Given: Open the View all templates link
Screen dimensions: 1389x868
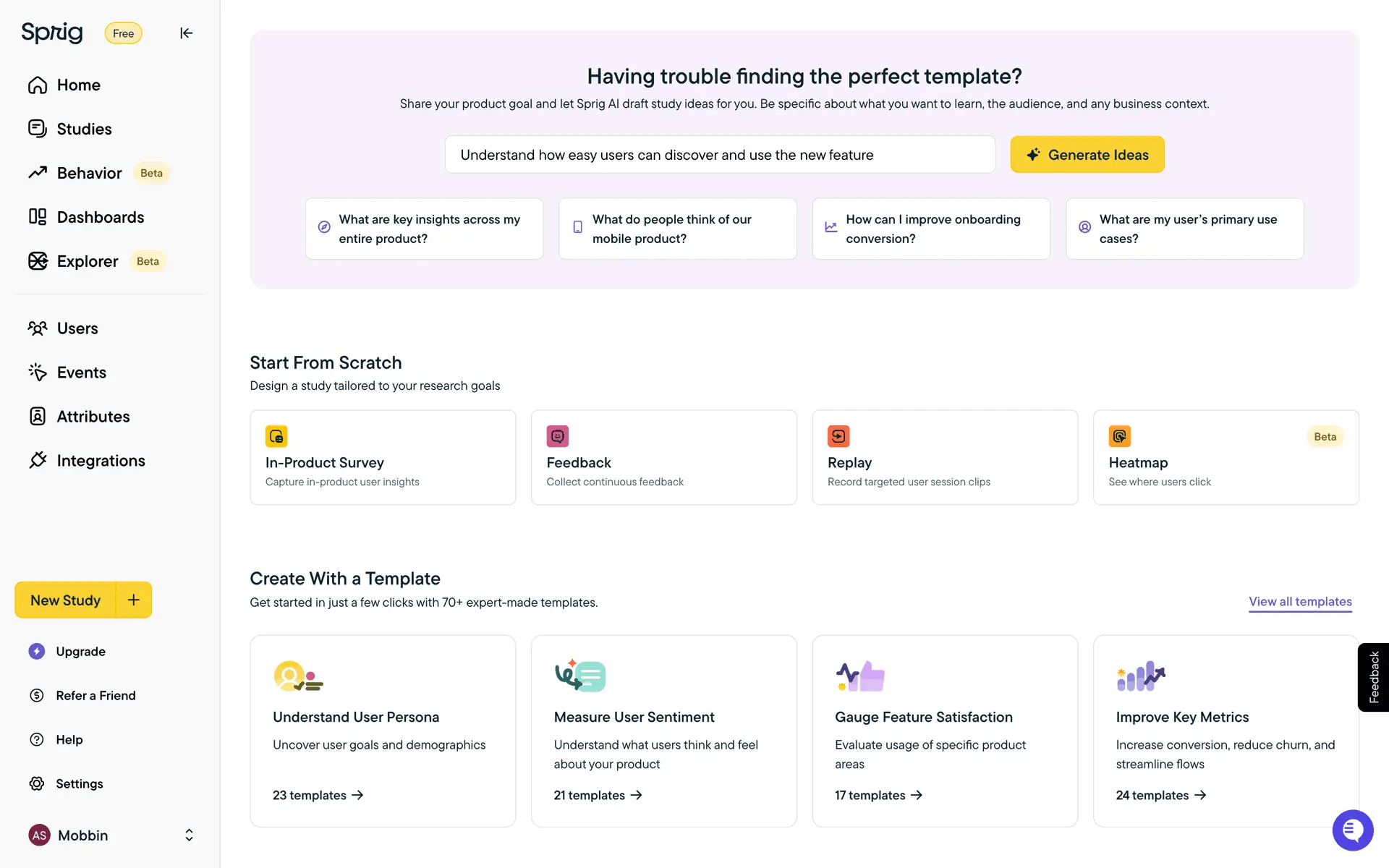Looking at the screenshot, I should (1300, 602).
